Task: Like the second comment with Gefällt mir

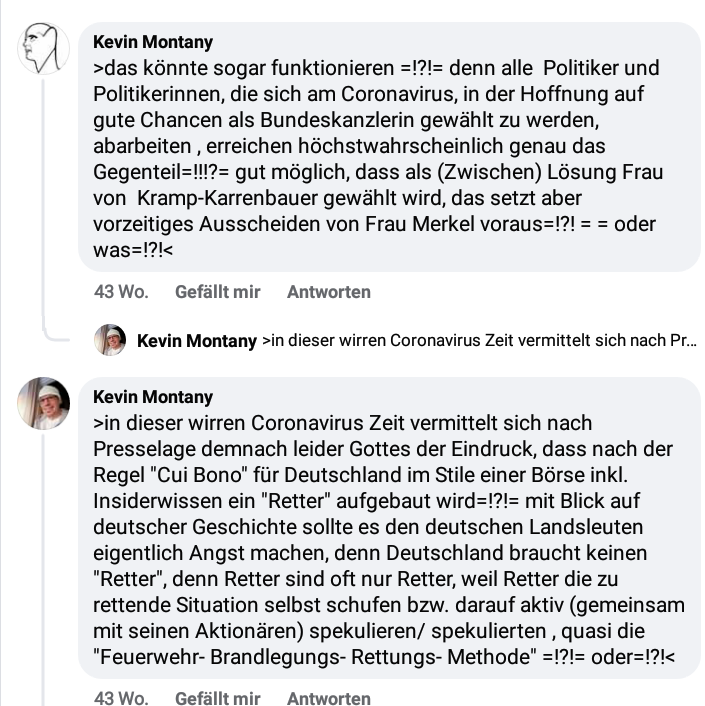Action: pos(218,698)
